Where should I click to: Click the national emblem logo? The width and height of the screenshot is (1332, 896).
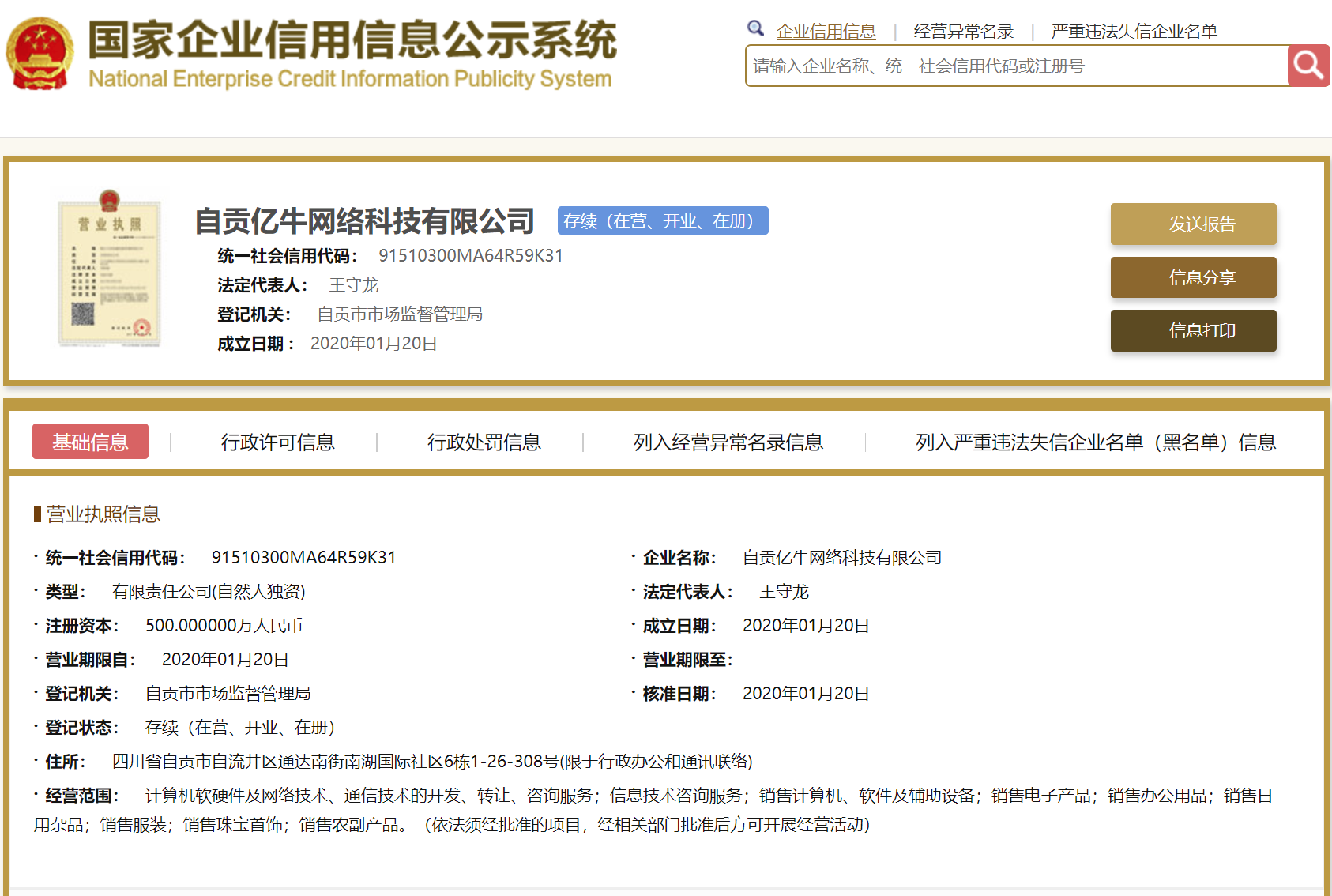tap(40, 54)
